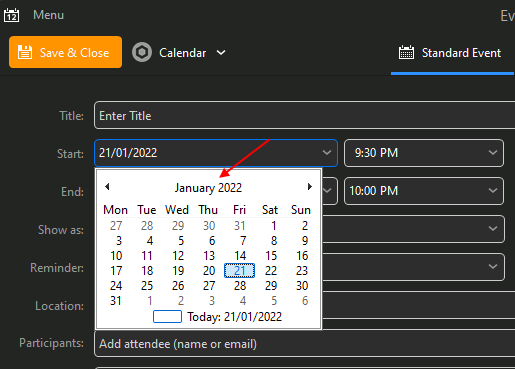This screenshot has width=515, height=369.
Task: Select January 23 in the calendar
Action: pyautogui.click(x=302, y=271)
